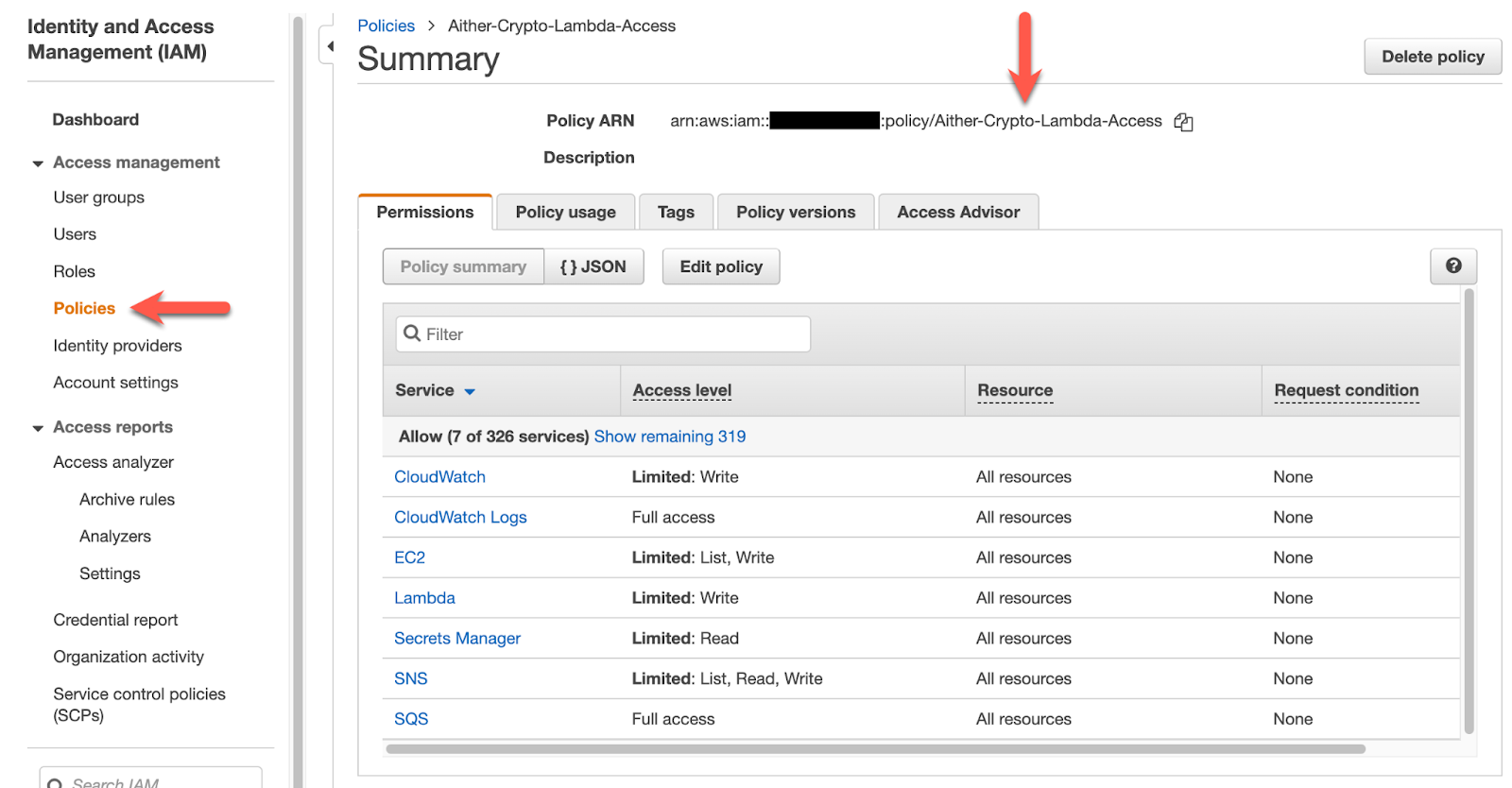Screen dimensions: 1512x788
Task: Show remaining 319 services
Action: [669, 437]
